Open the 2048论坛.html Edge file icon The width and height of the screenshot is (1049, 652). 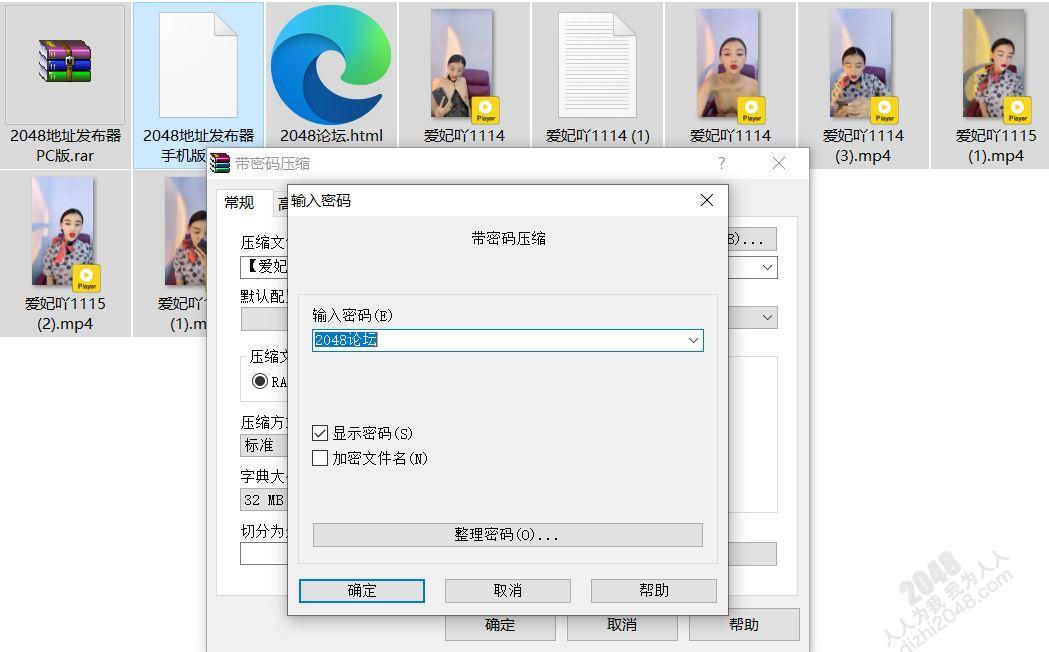[331, 65]
